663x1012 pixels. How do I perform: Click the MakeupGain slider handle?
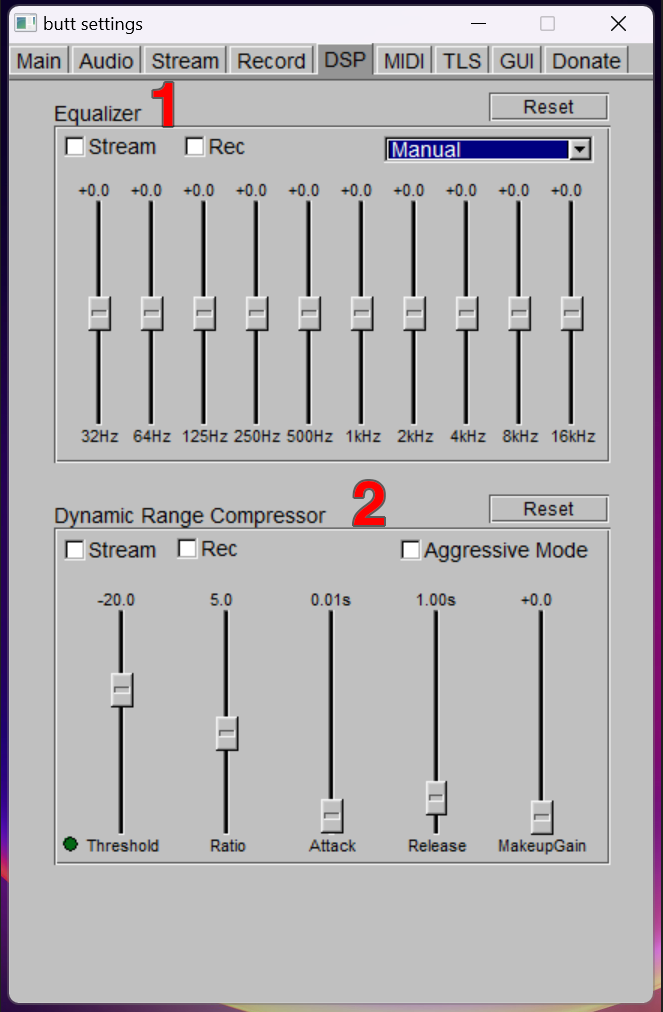(541, 816)
